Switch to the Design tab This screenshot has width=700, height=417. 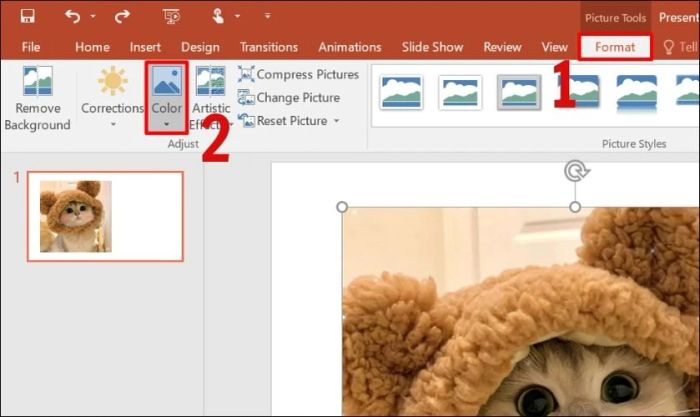200,47
